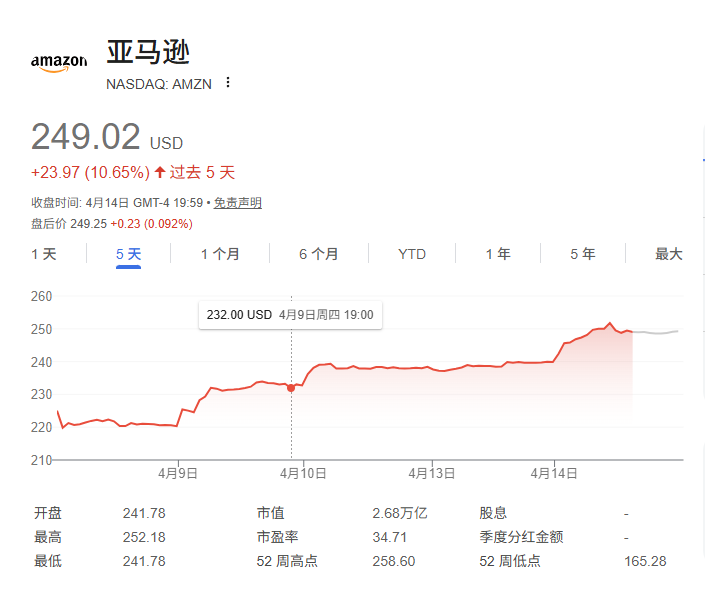Click the 4月13日 axis label

click(x=432, y=473)
